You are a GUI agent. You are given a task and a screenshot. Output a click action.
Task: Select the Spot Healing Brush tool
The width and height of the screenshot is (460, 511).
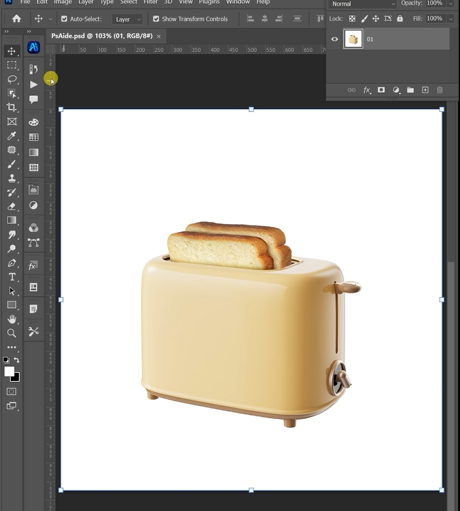click(12, 150)
